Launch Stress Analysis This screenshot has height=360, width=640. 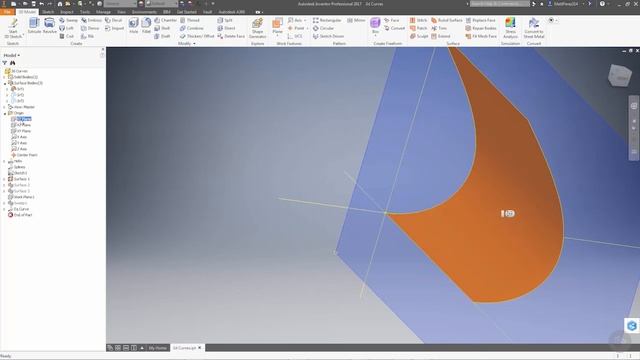click(x=510, y=28)
